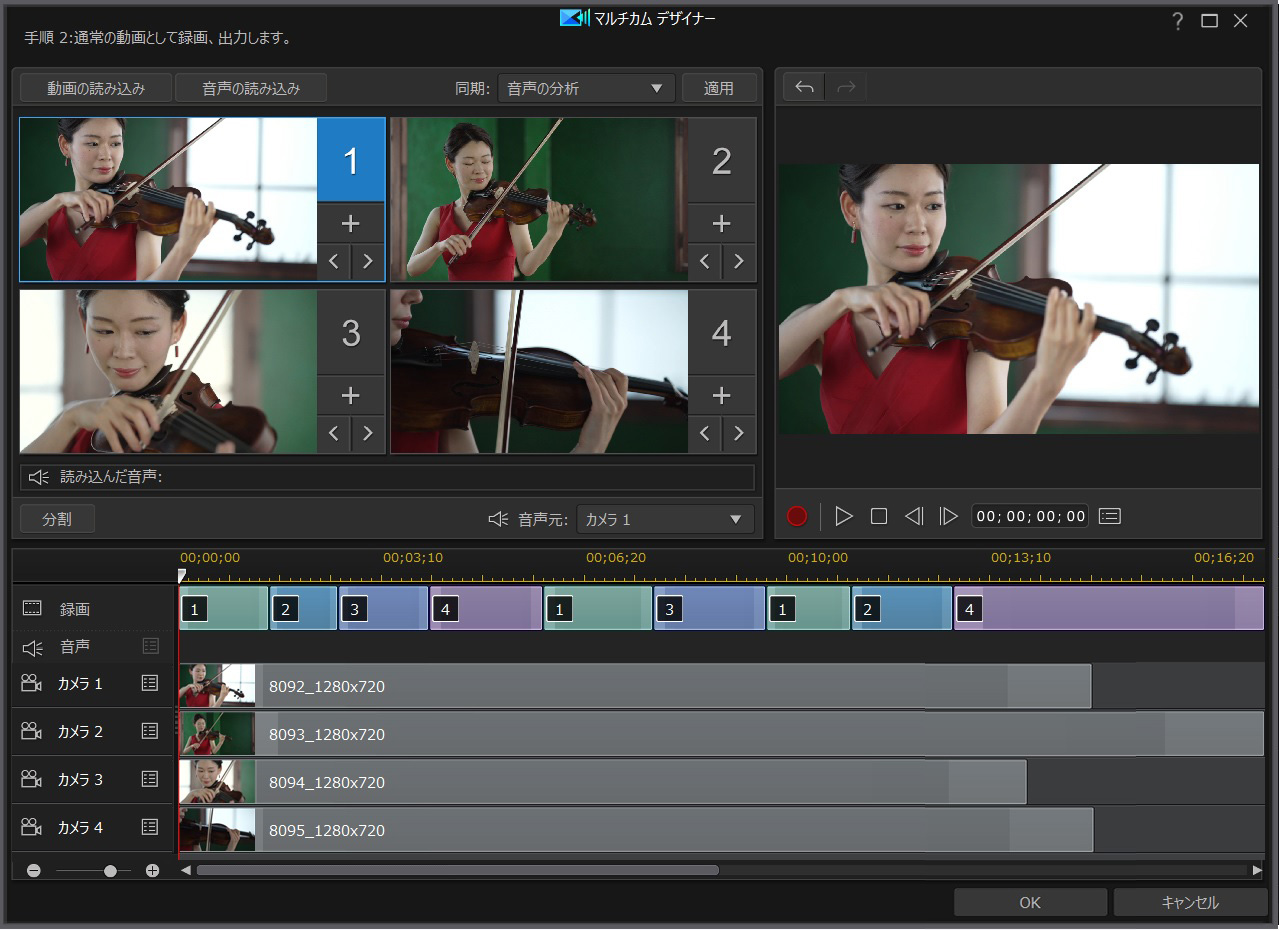Step to next frame
The image size is (1279, 930).
coord(949,516)
